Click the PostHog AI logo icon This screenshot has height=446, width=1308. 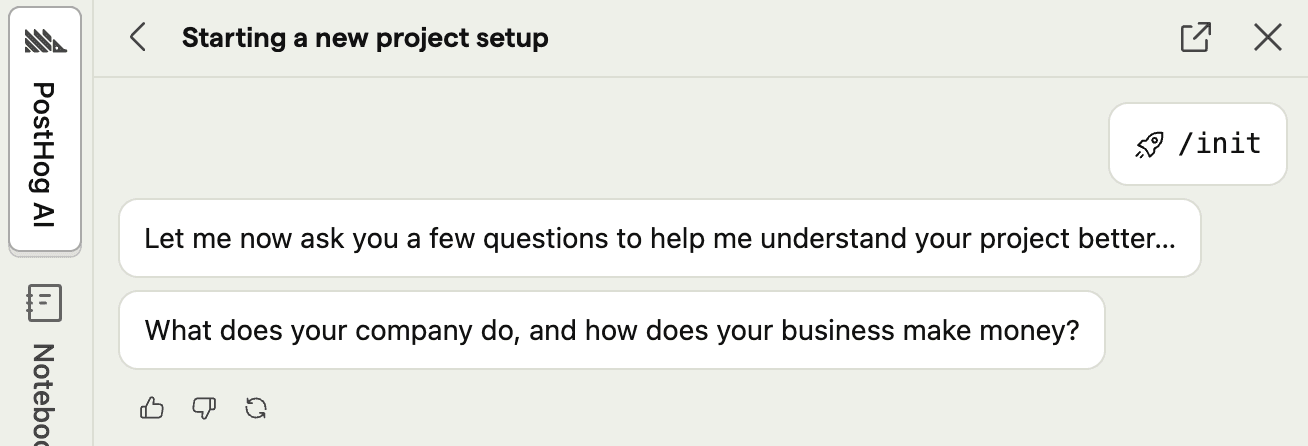(45, 41)
